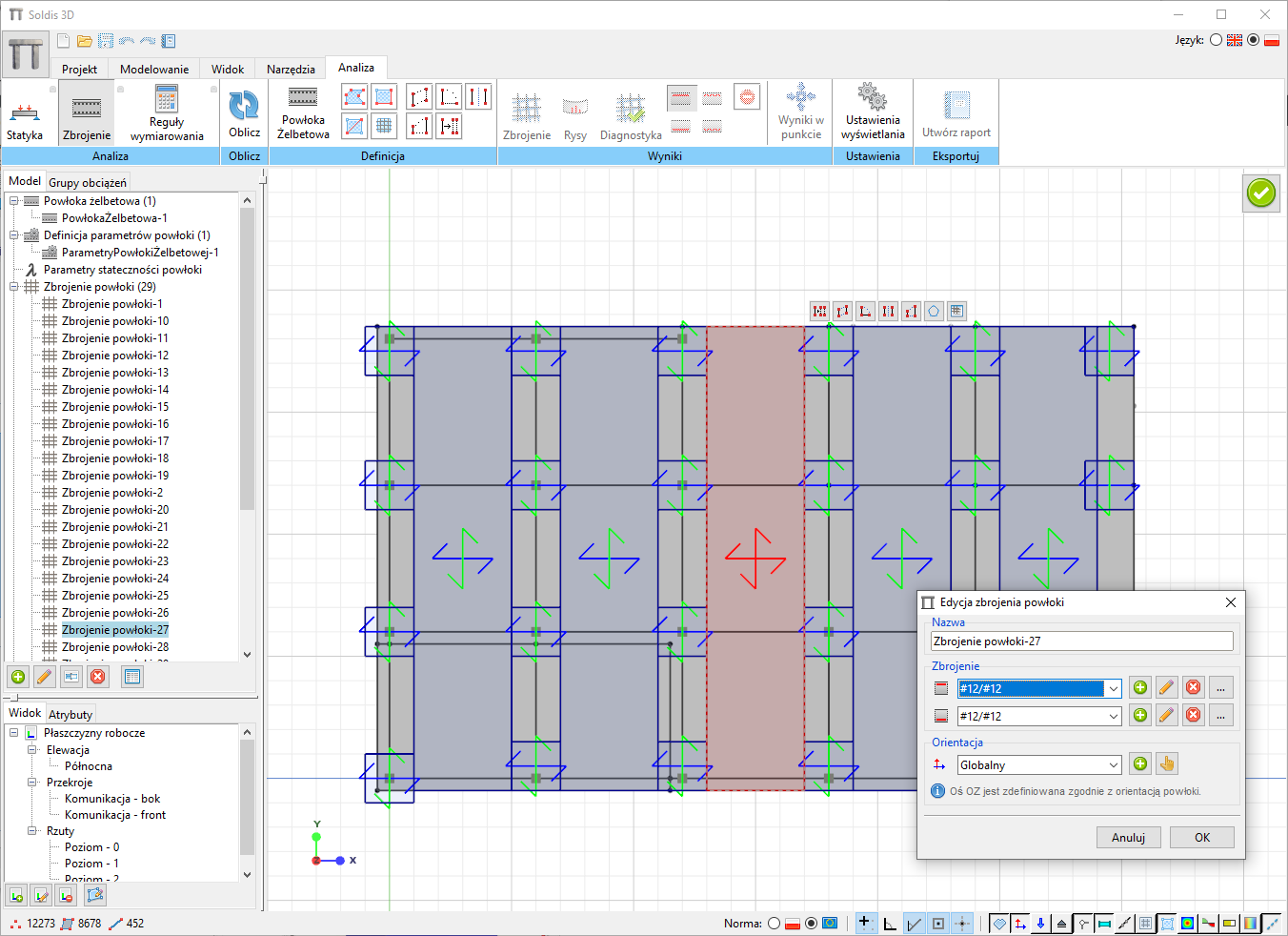1288x936 pixels.
Task: Open top reinforcement #12/#12 dropdown
Action: 1113,688
